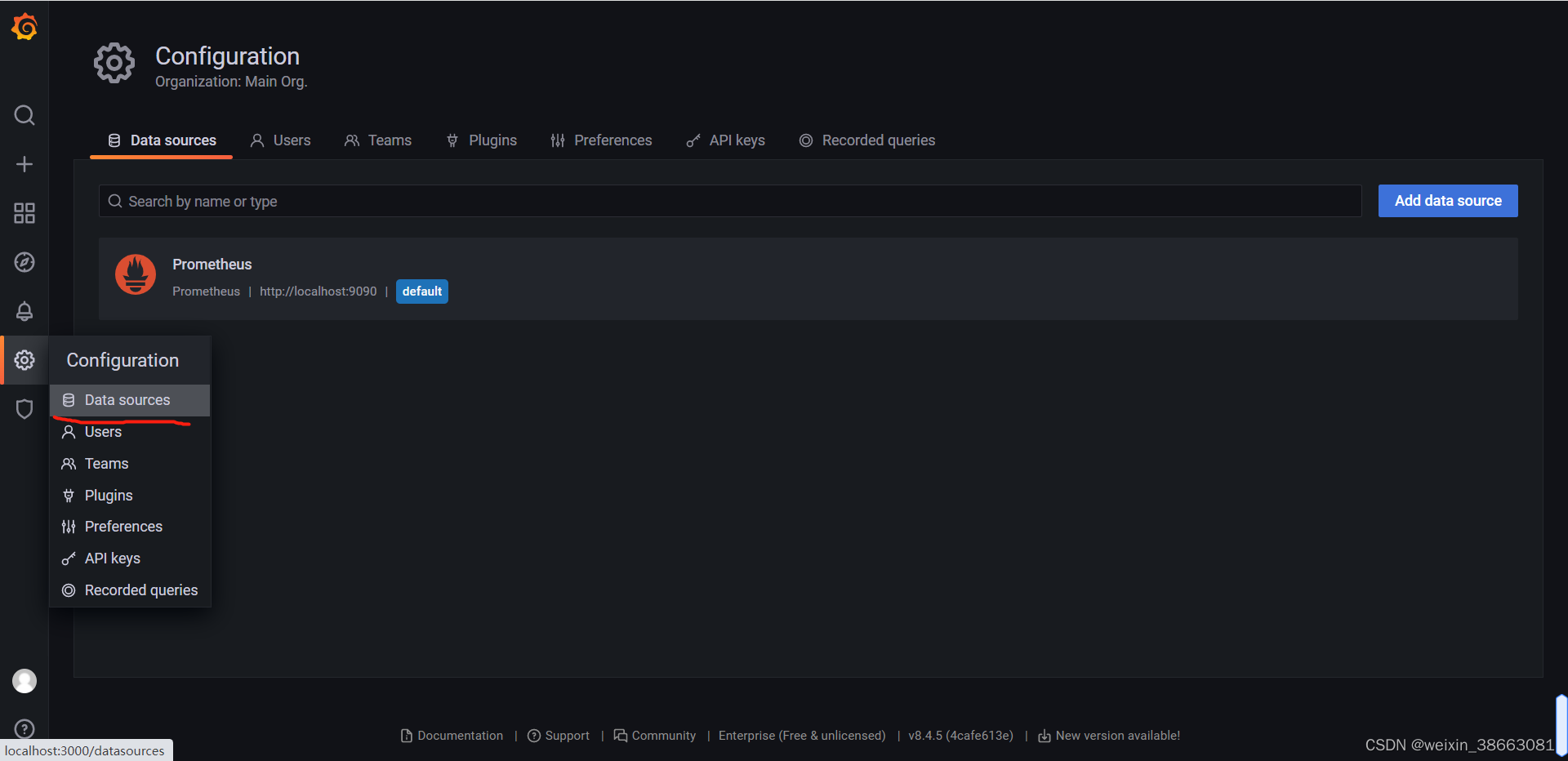Open the Dashboards grid icon
The image size is (1568, 761).
[24, 213]
